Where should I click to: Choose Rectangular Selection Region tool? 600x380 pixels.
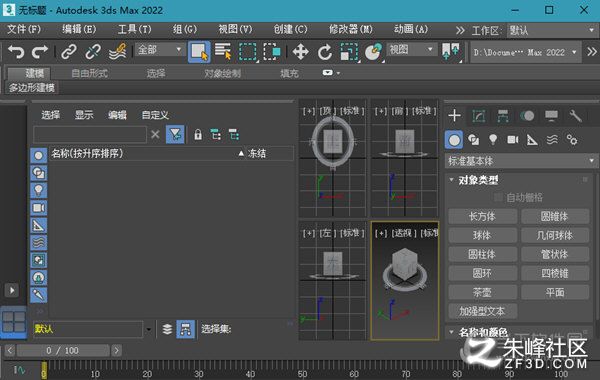coord(248,52)
